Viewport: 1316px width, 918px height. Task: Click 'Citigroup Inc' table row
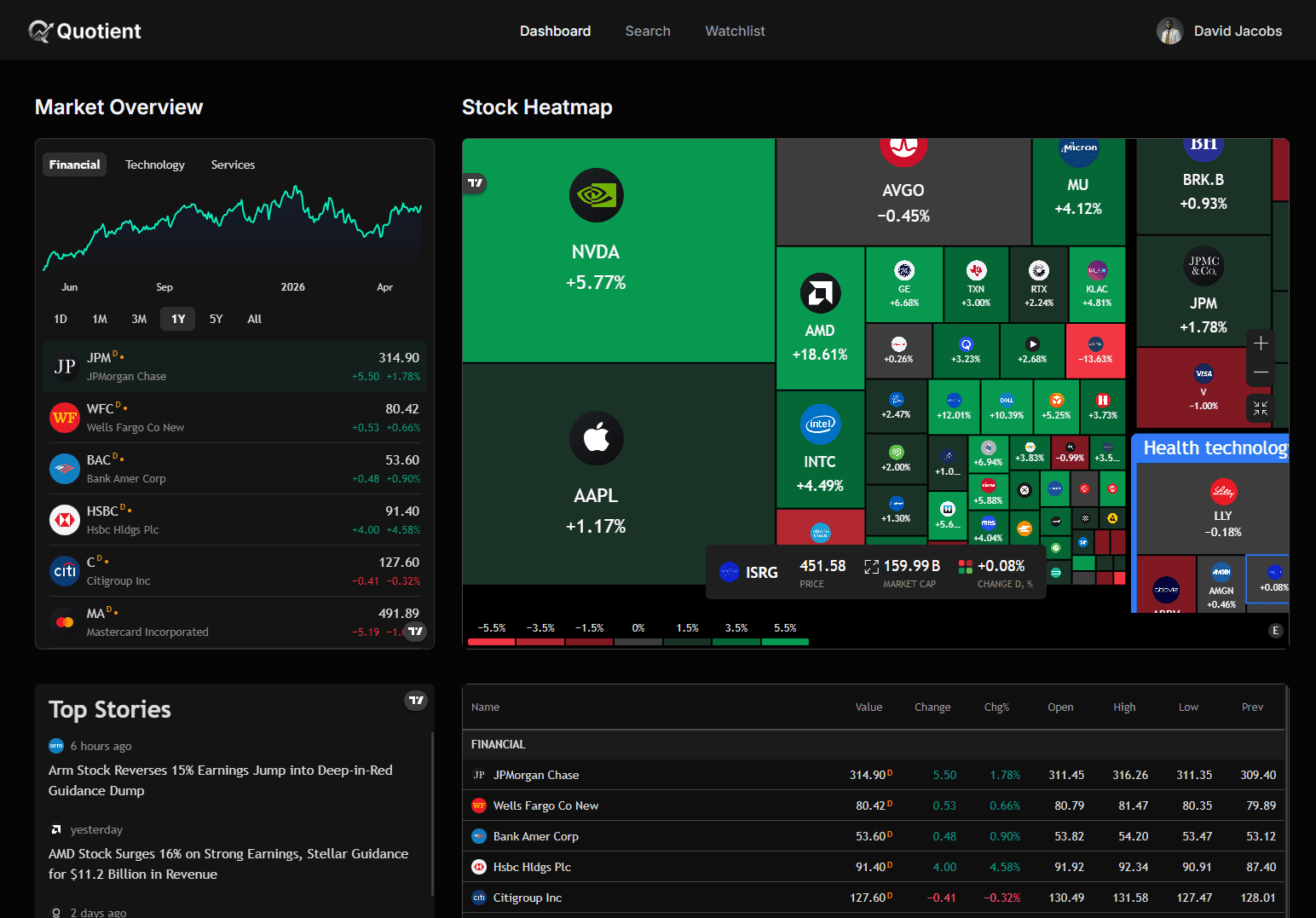coord(874,898)
